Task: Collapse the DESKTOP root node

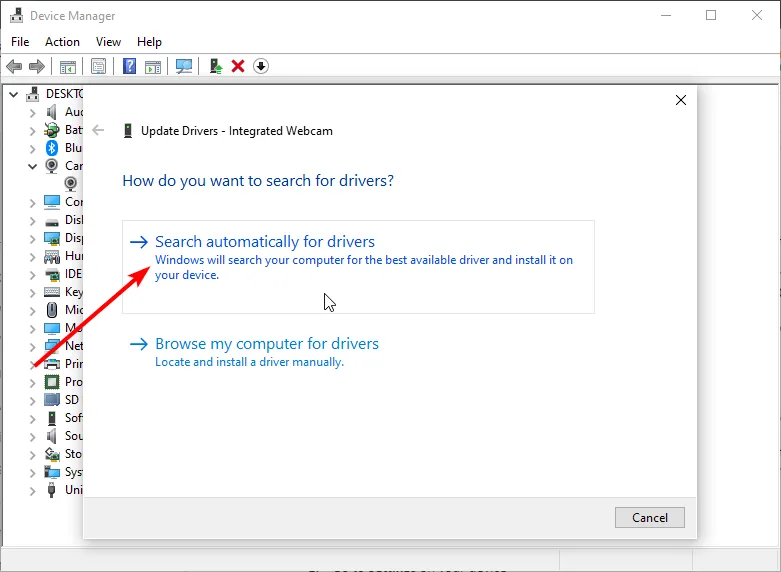Action: pos(14,94)
